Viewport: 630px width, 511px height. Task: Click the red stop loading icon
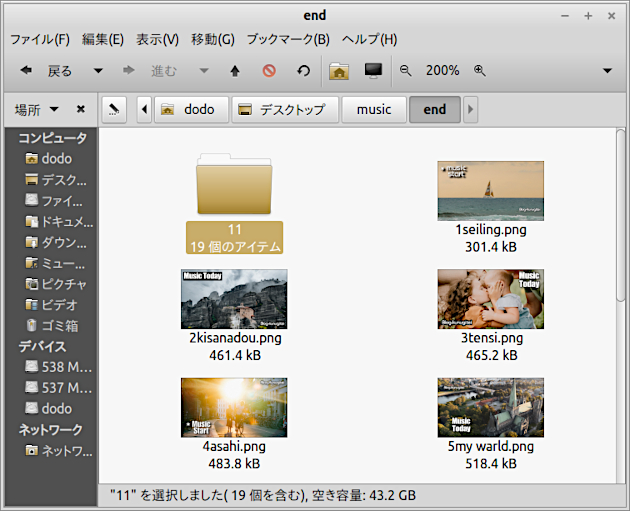pos(269,71)
